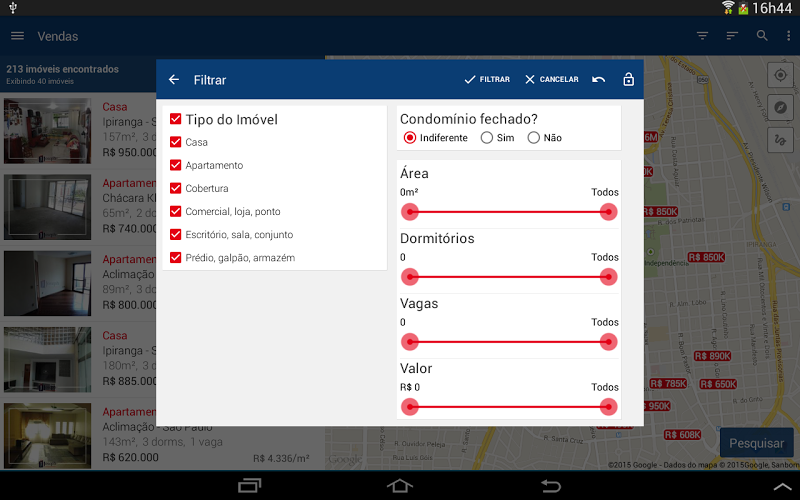Image resolution: width=800 pixels, height=500 pixels.
Task: Uncheck Prédio, galpão, armazém checkbox
Action: coord(176,258)
